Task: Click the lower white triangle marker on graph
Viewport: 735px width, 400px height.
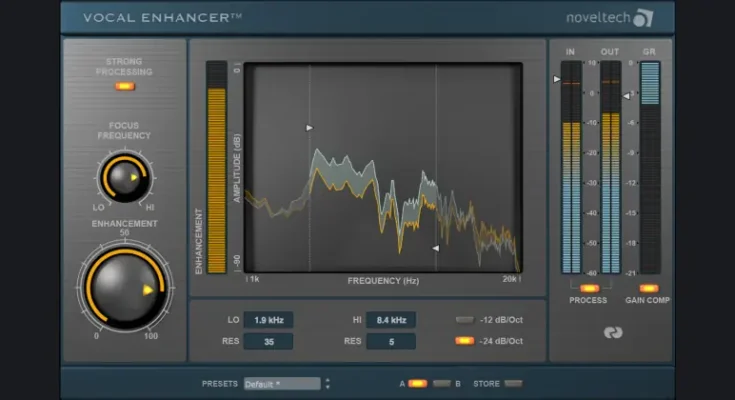Action: 435,247
